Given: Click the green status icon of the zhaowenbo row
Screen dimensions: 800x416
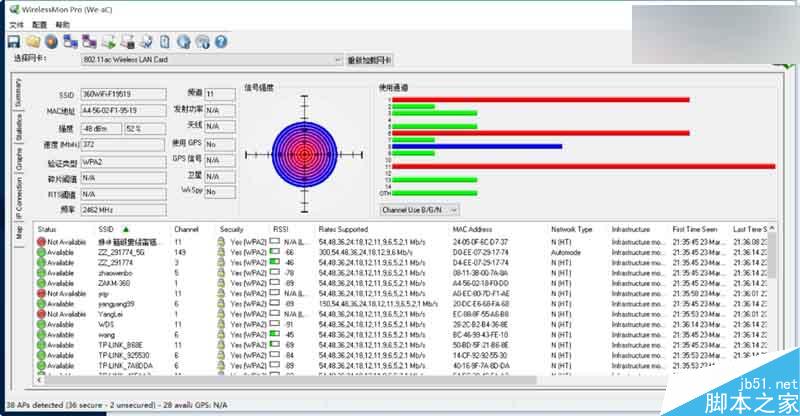Looking at the screenshot, I should pos(41,273).
